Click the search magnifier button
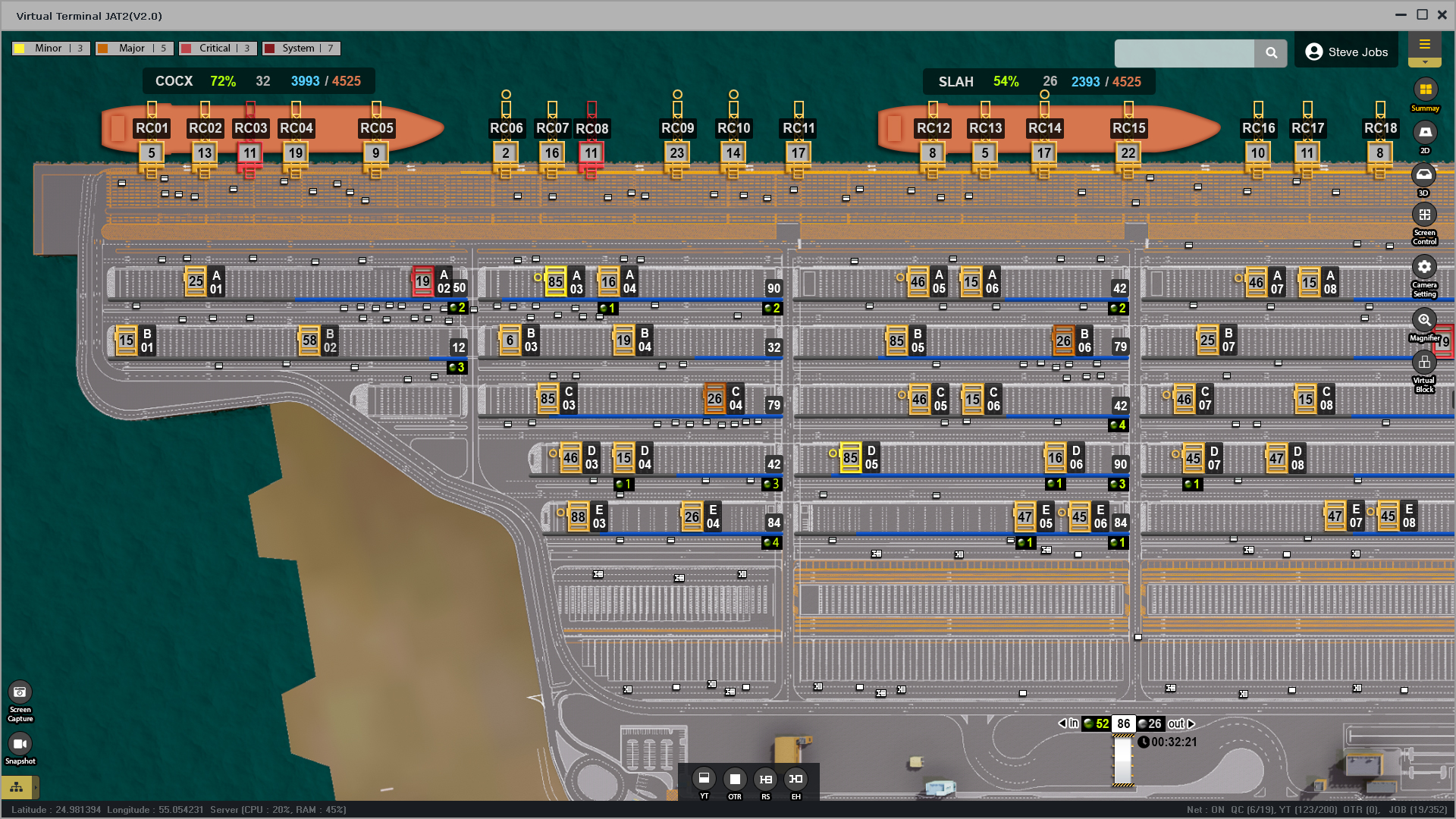The image size is (1456, 819). pyautogui.click(x=1271, y=53)
